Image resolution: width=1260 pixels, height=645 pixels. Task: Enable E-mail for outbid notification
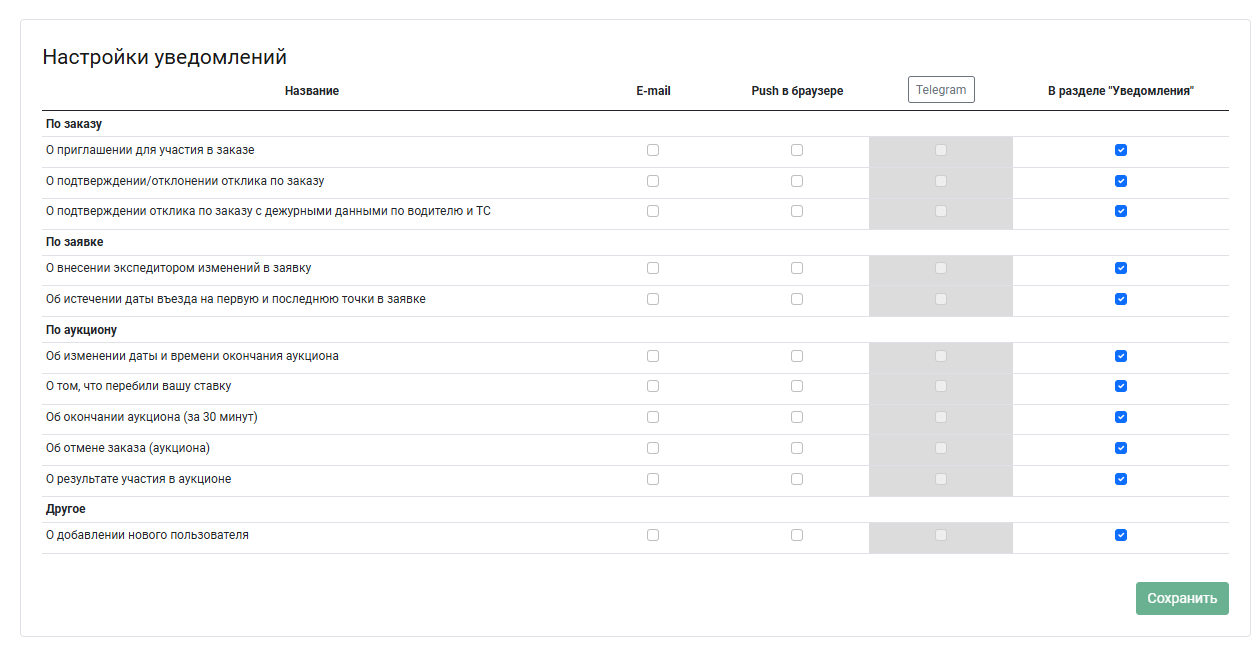click(653, 386)
